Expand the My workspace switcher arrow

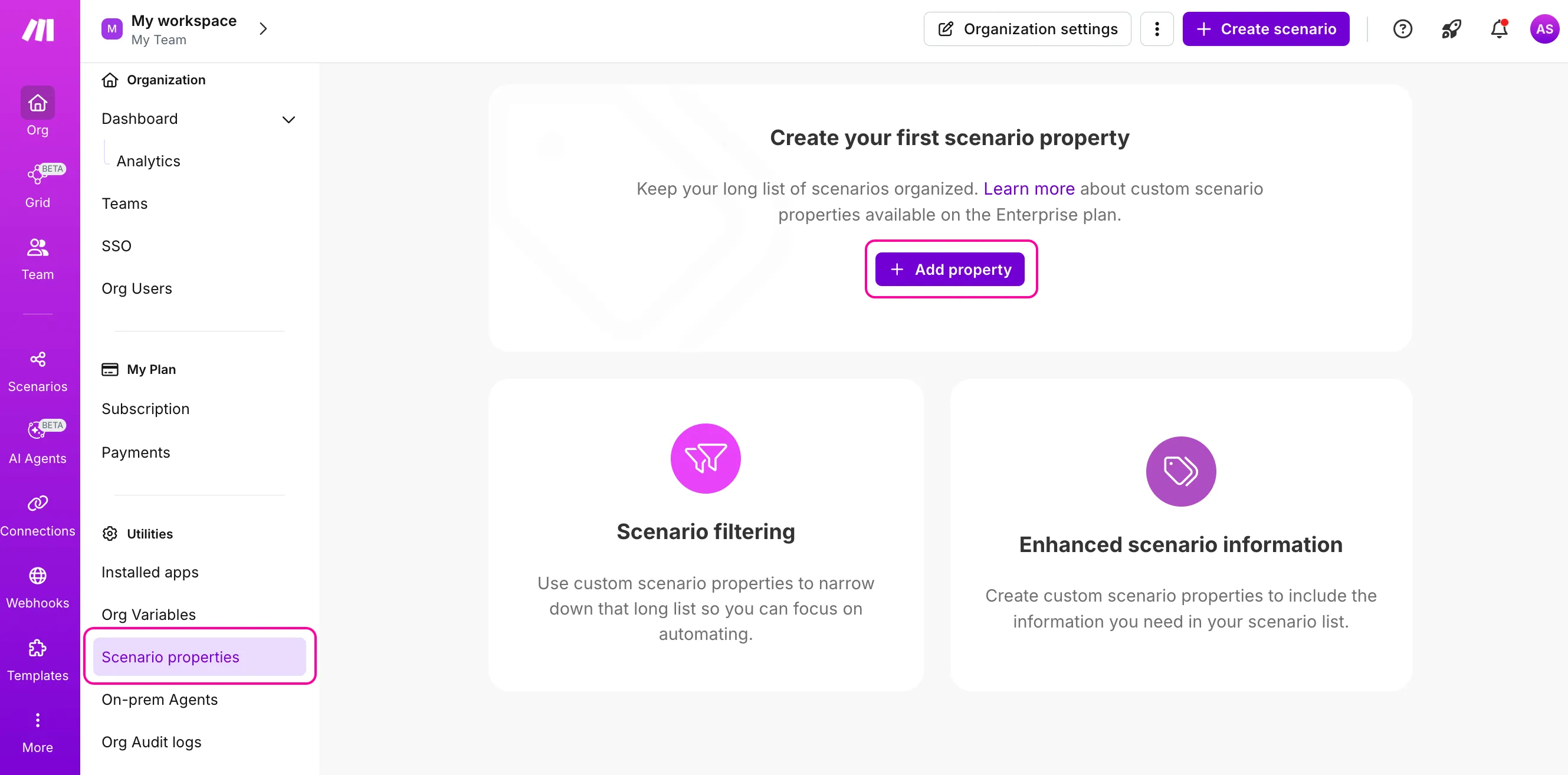[x=263, y=29]
